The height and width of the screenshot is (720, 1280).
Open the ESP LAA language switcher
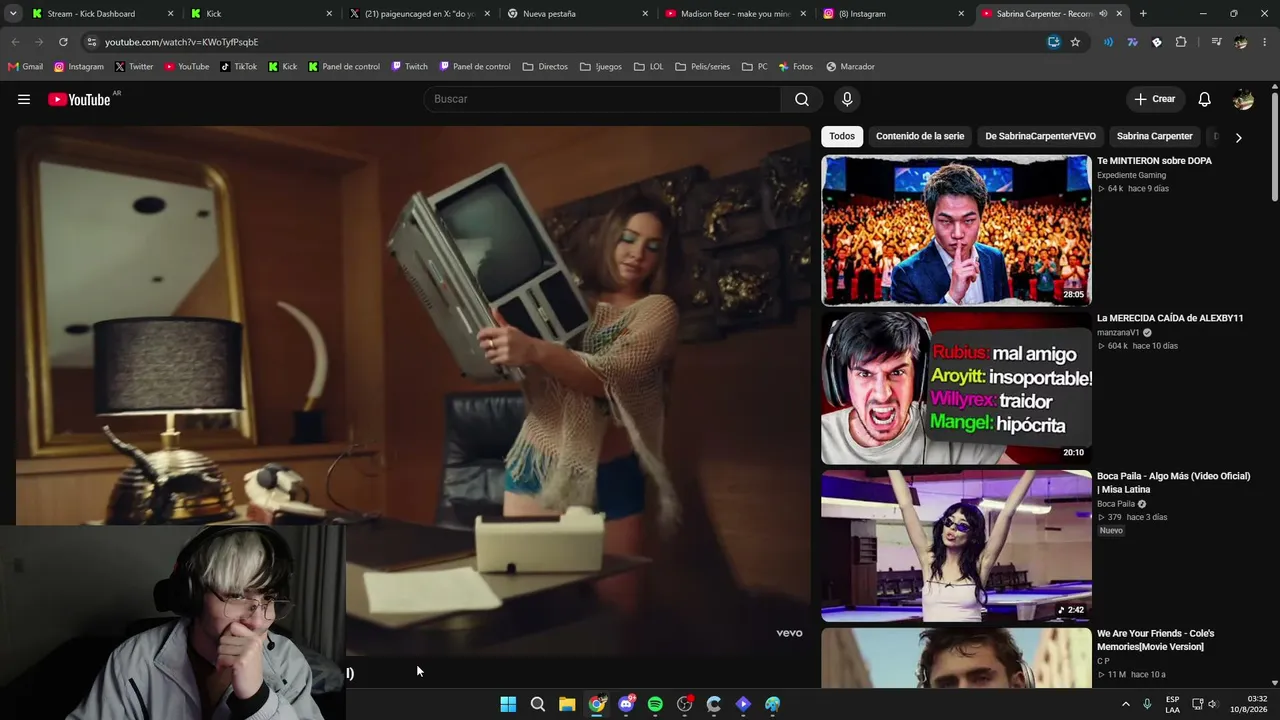[x=1172, y=704]
